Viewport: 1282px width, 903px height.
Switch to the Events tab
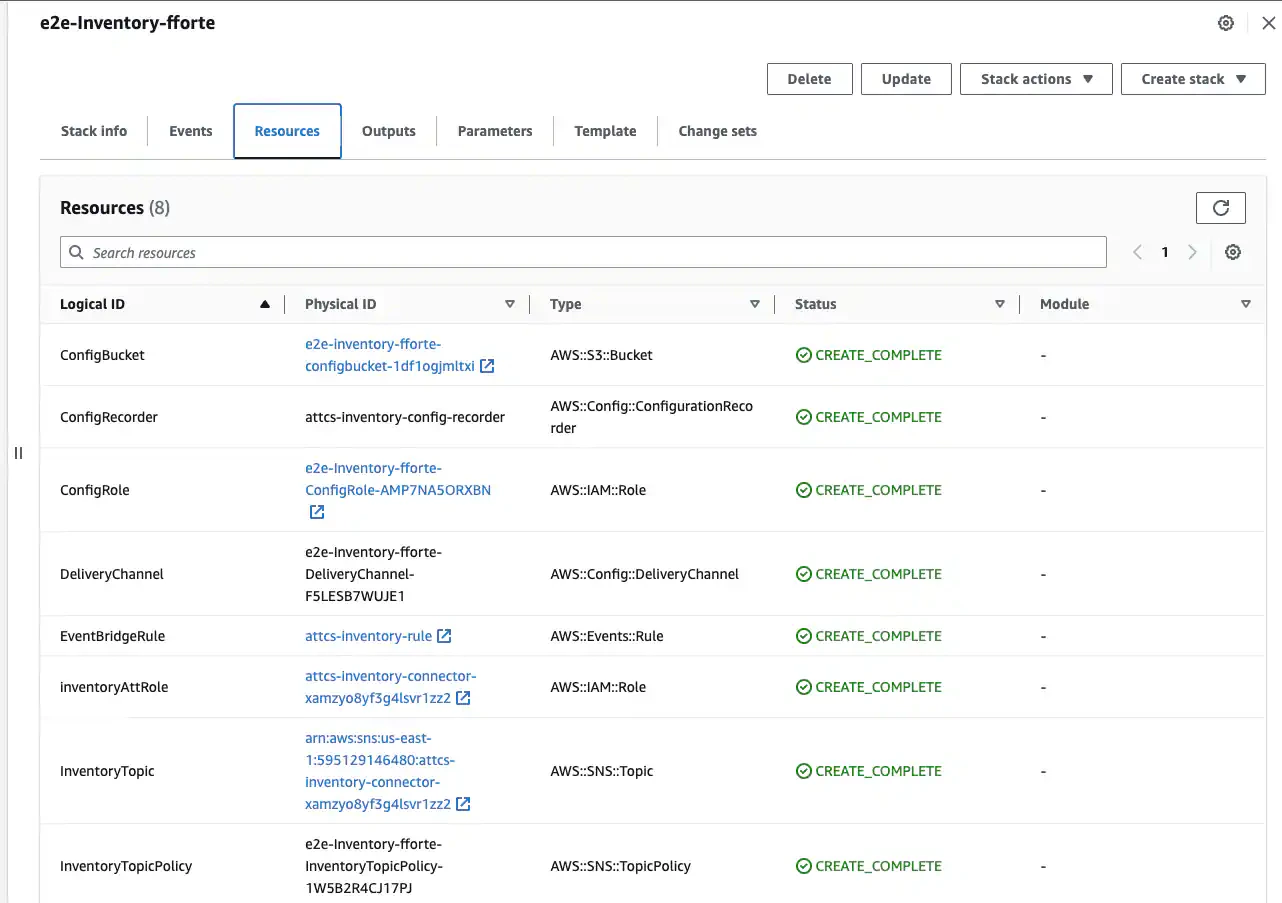(x=190, y=131)
